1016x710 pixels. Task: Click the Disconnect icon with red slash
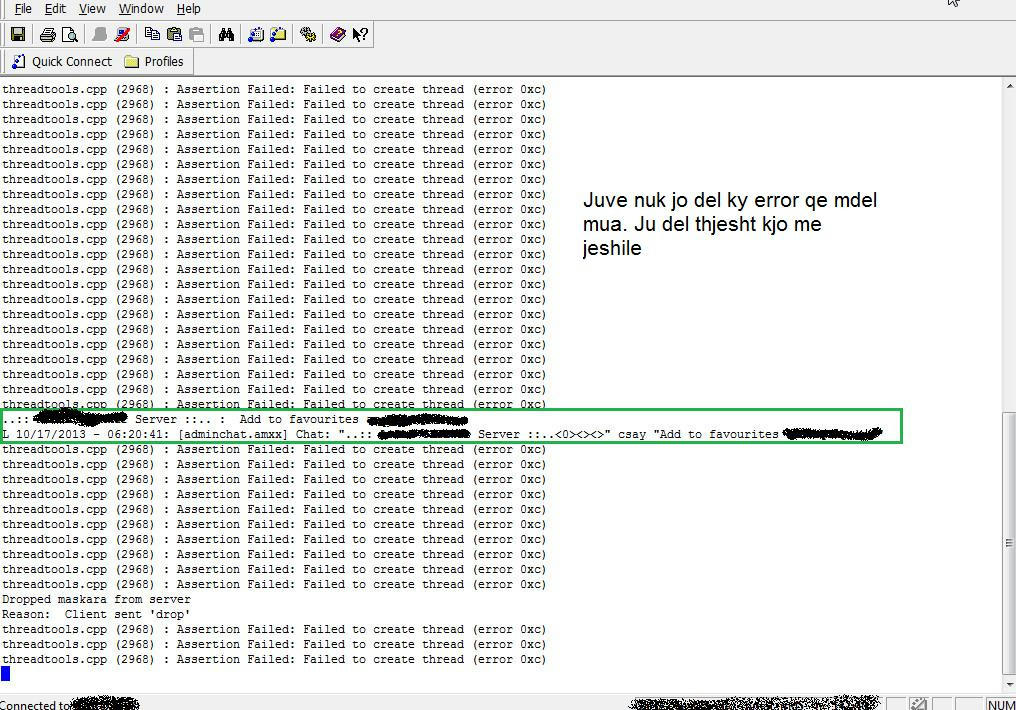pos(122,34)
